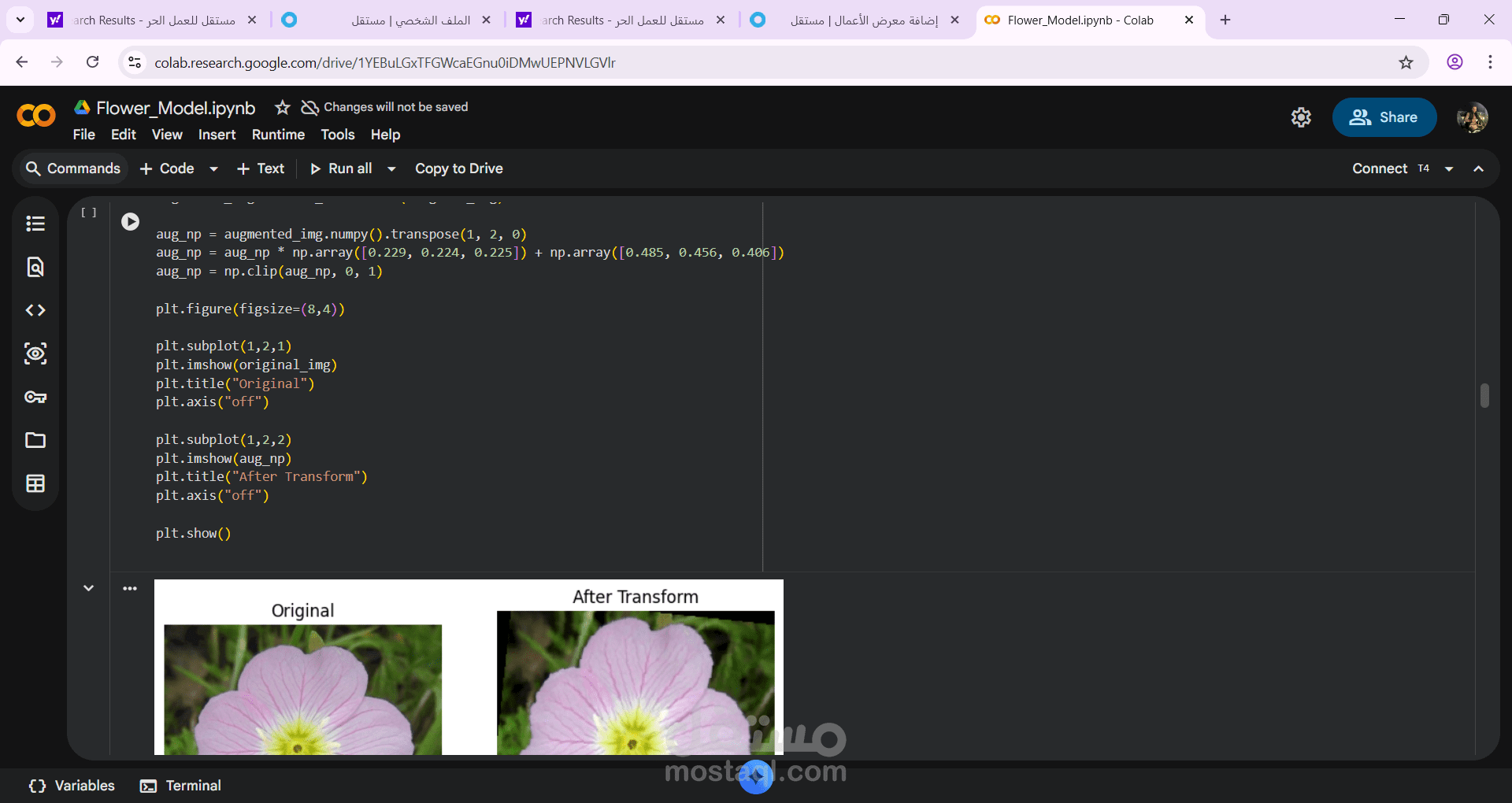Go back to previous page
1512x803 pixels.
coord(22,62)
